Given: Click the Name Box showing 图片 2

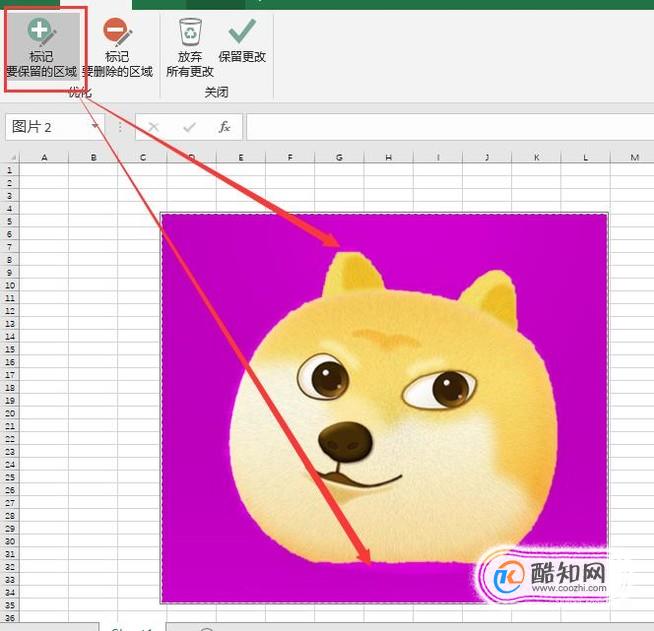Looking at the screenshot, I should [x=54, y=127].
